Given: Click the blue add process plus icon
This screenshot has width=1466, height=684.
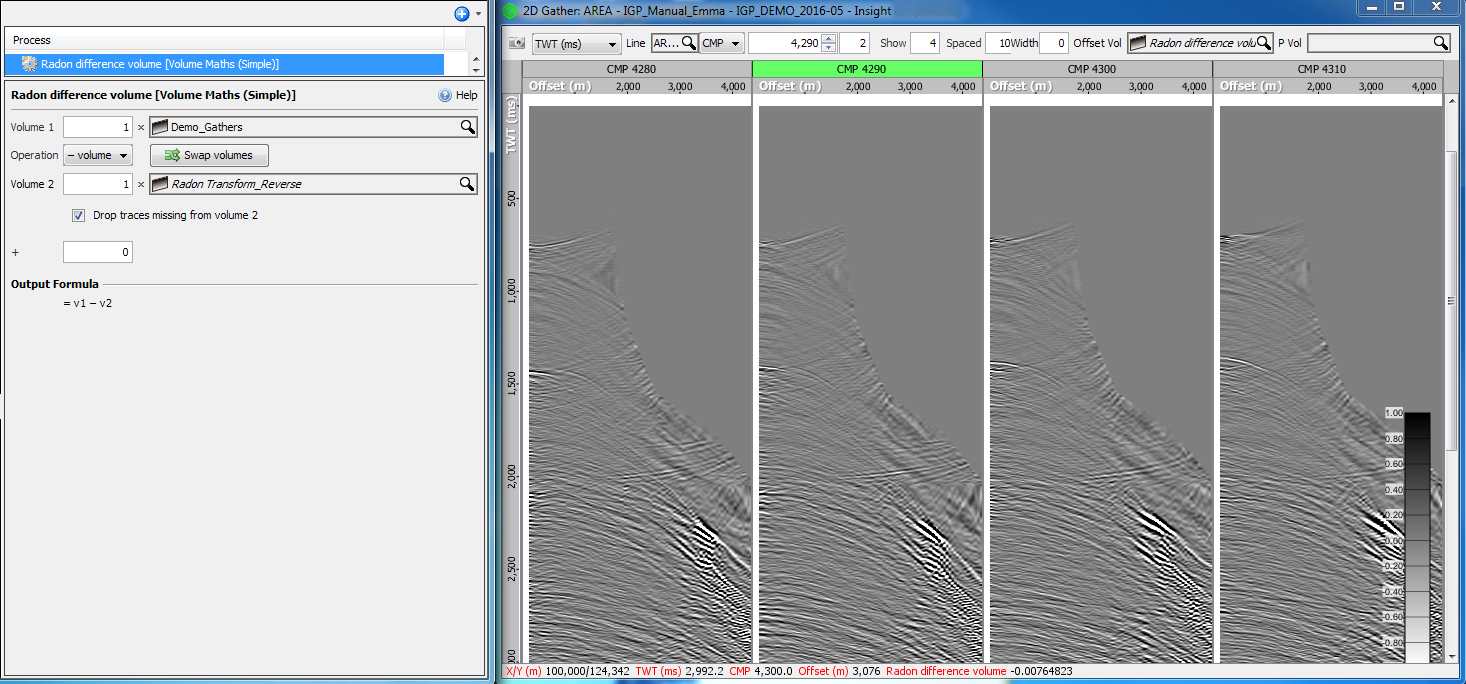Looking at the screenshot, I should click(x=461, y=13).
